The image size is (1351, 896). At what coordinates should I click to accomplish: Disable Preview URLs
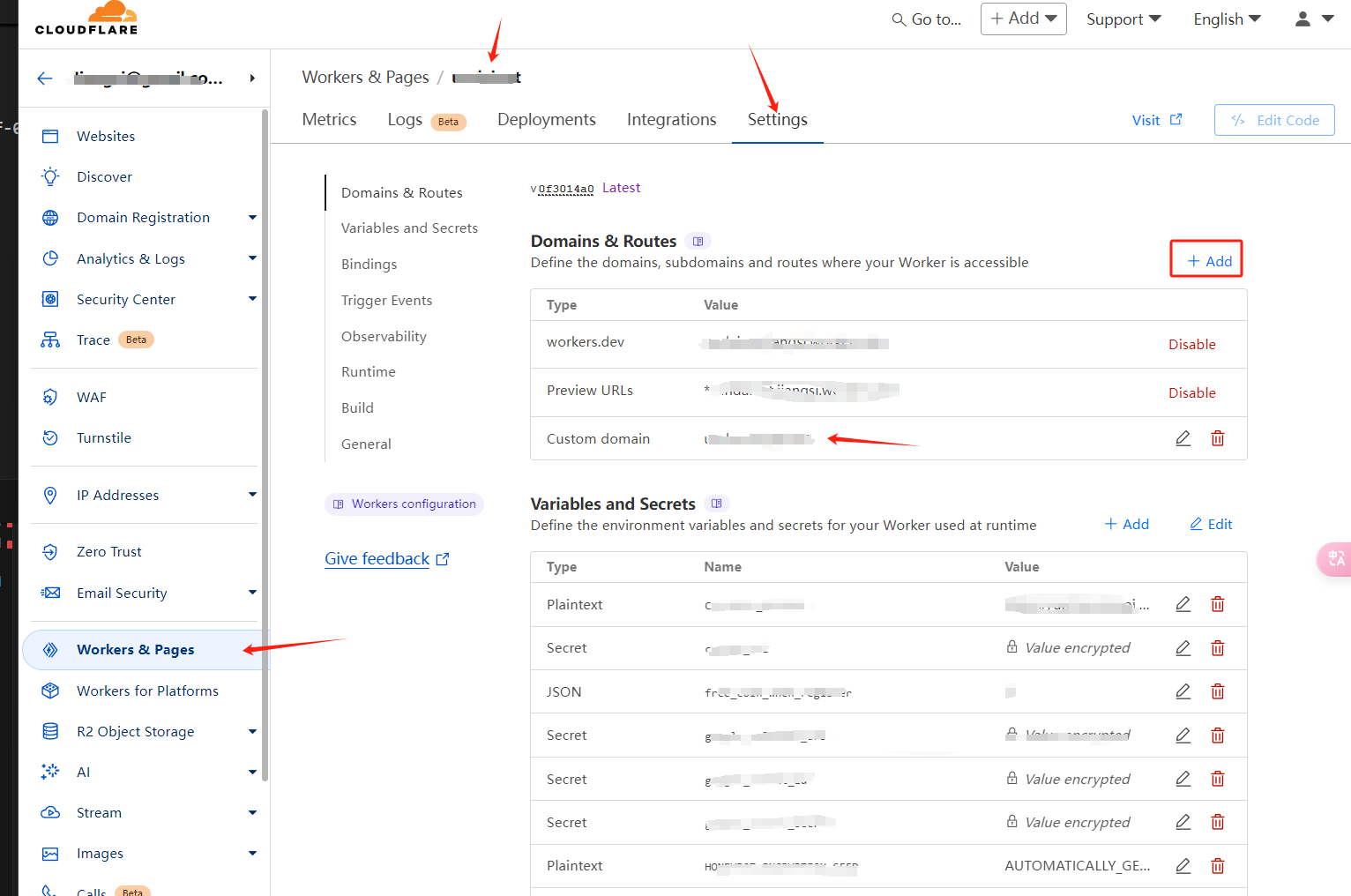click(x=1192, y=392)
